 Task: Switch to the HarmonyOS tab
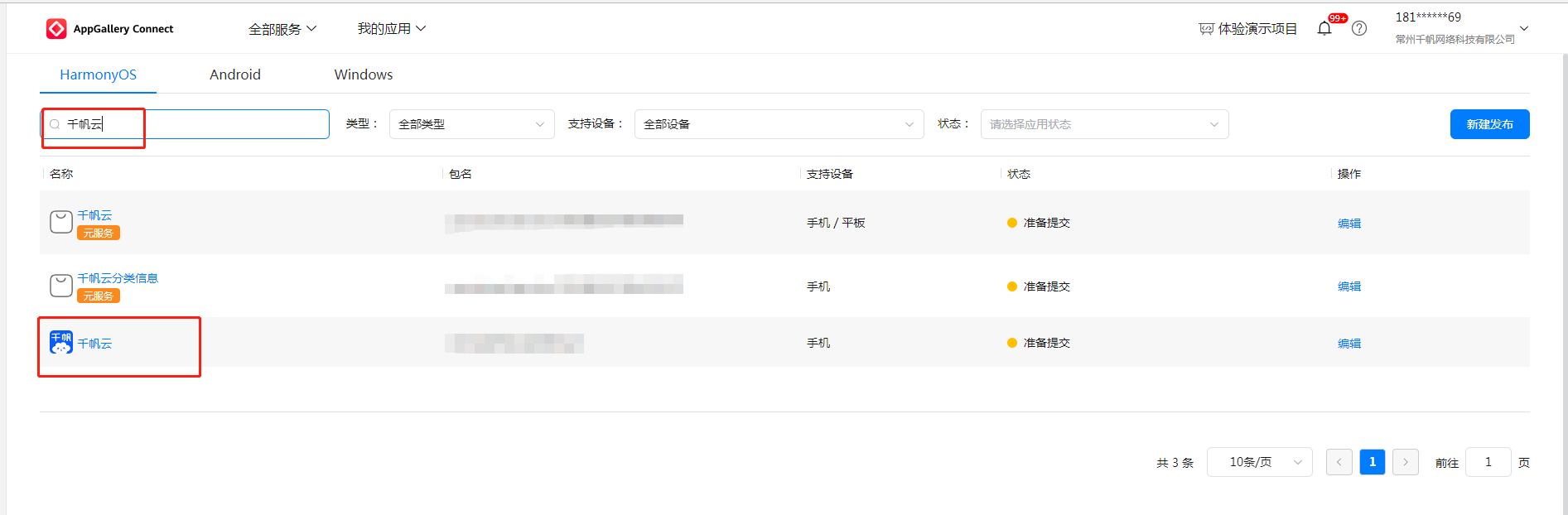98,75
